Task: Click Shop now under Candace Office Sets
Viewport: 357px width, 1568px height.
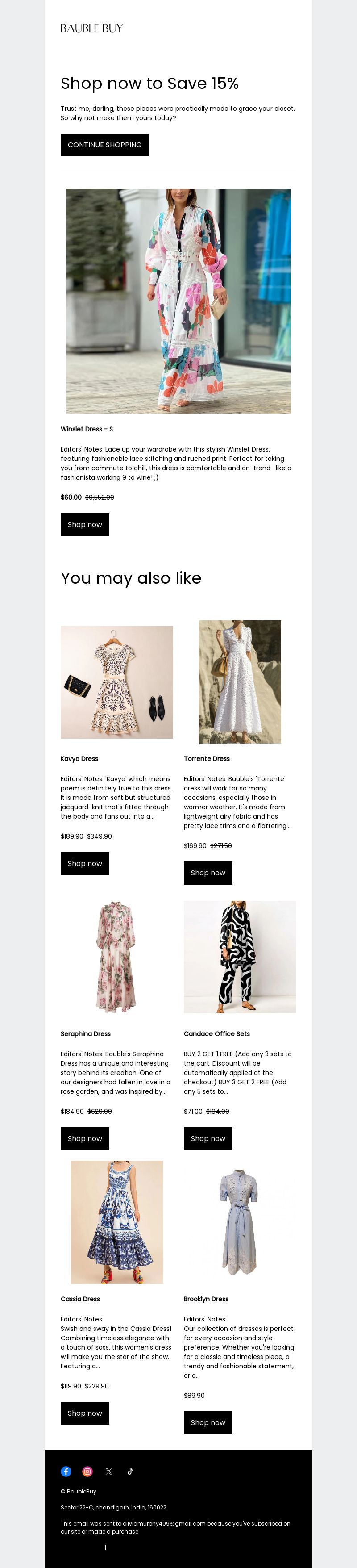Action: (x=208, y=1138)
